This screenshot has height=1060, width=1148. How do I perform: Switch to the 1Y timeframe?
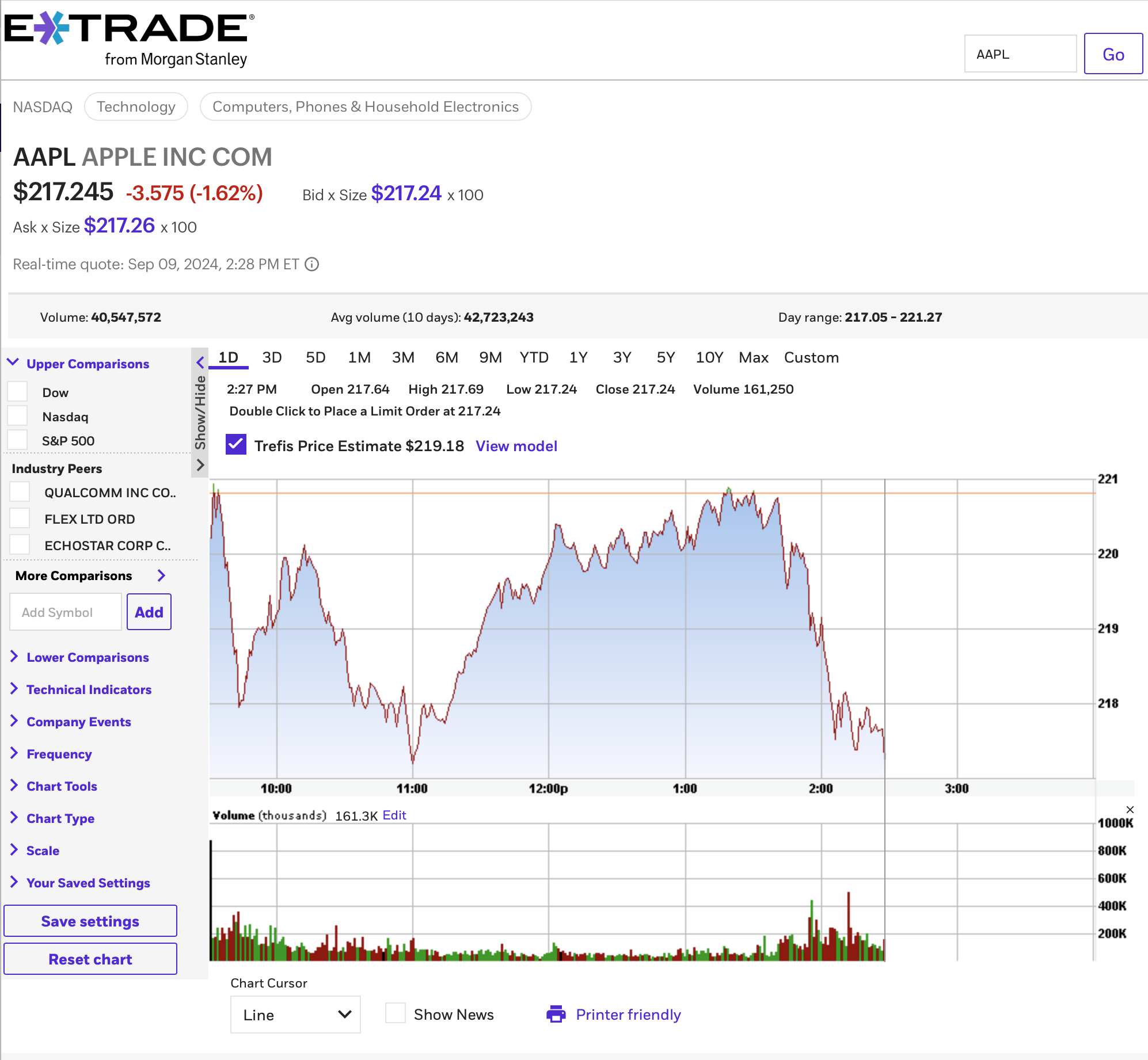pos(578,357)
